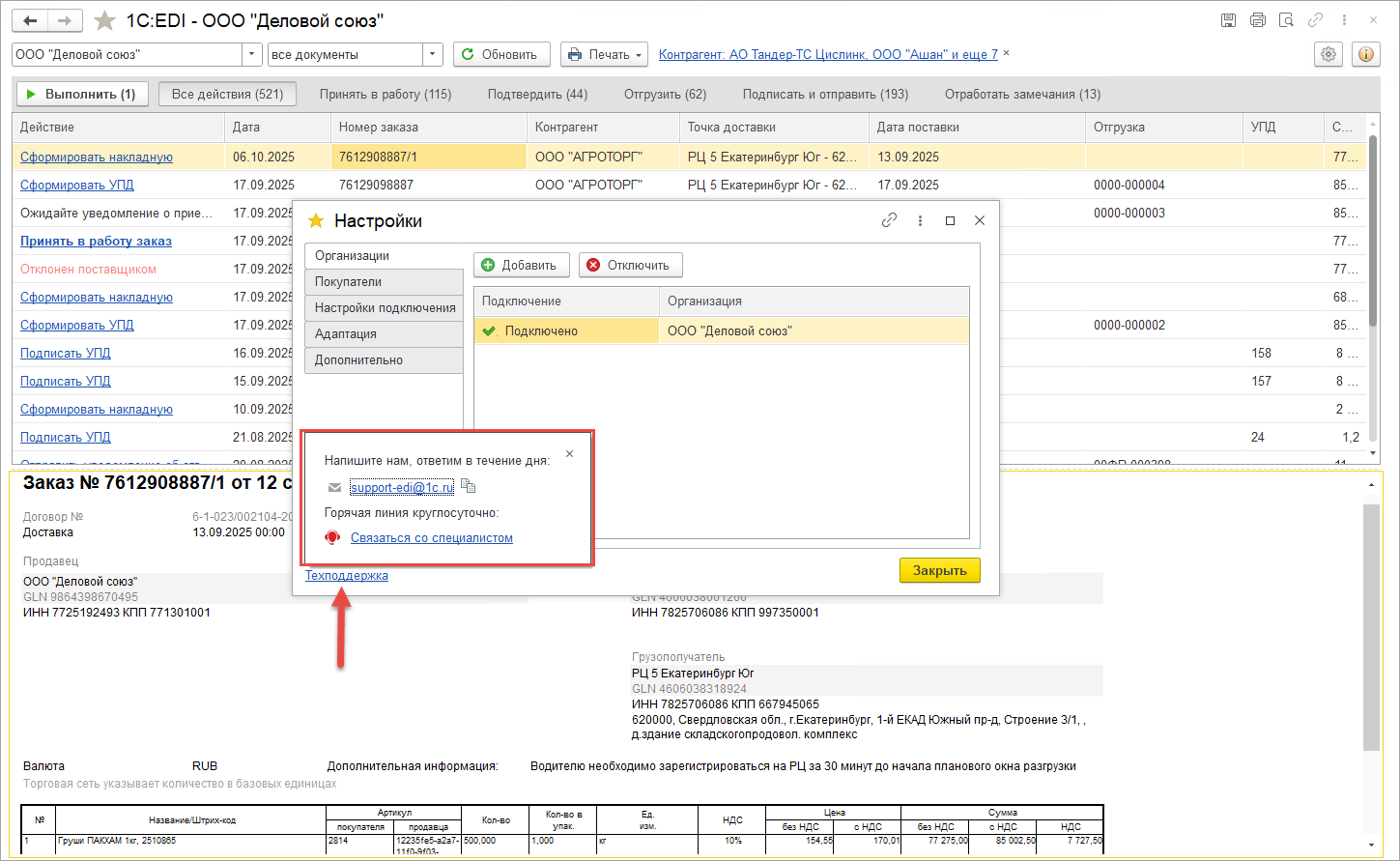The height and width of the screenshot is (861, 1400).
Task: Expand the organization dropdown ООО "Деловой союз"
Action: point(252,55)
